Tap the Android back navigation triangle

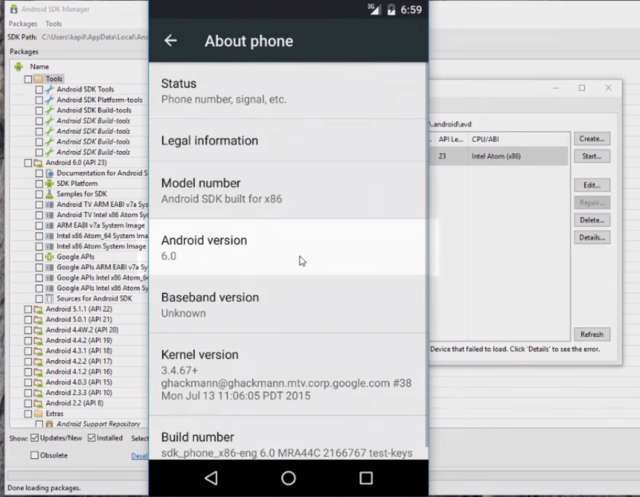tap(211, 478)
